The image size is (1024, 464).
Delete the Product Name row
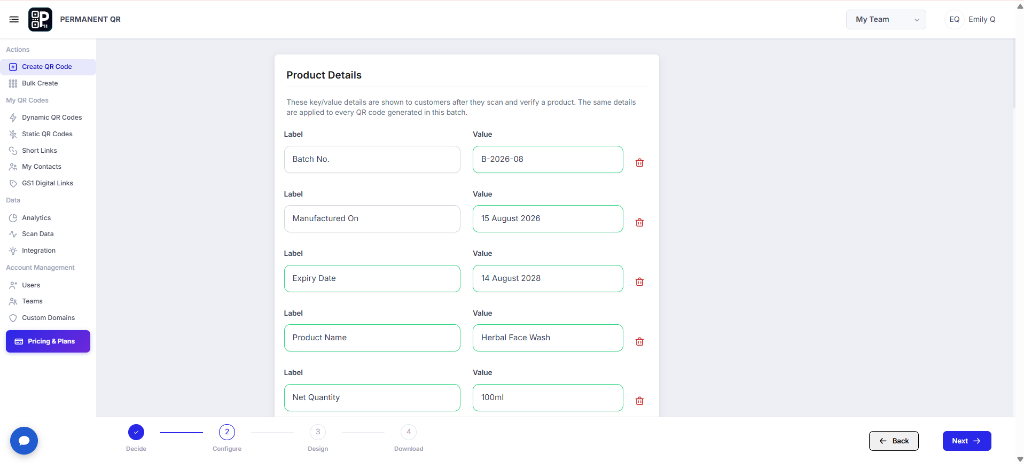[x=639, y=341]
